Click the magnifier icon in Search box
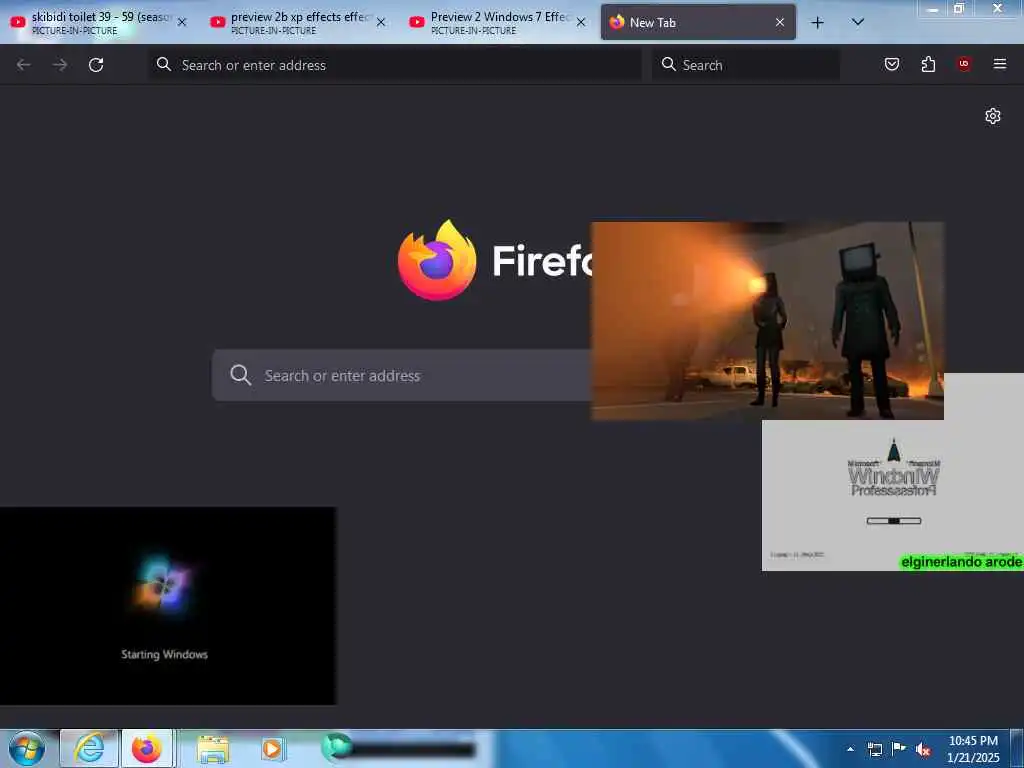 coord(669,64)
